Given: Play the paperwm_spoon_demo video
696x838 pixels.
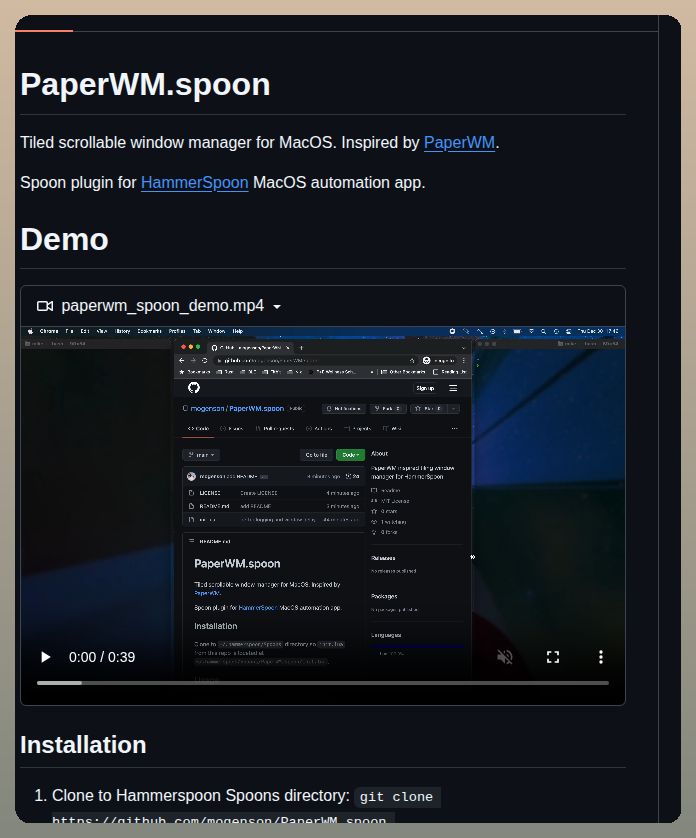Looking at the screenshot, I should pyautogui.click(x=46, y=657).
